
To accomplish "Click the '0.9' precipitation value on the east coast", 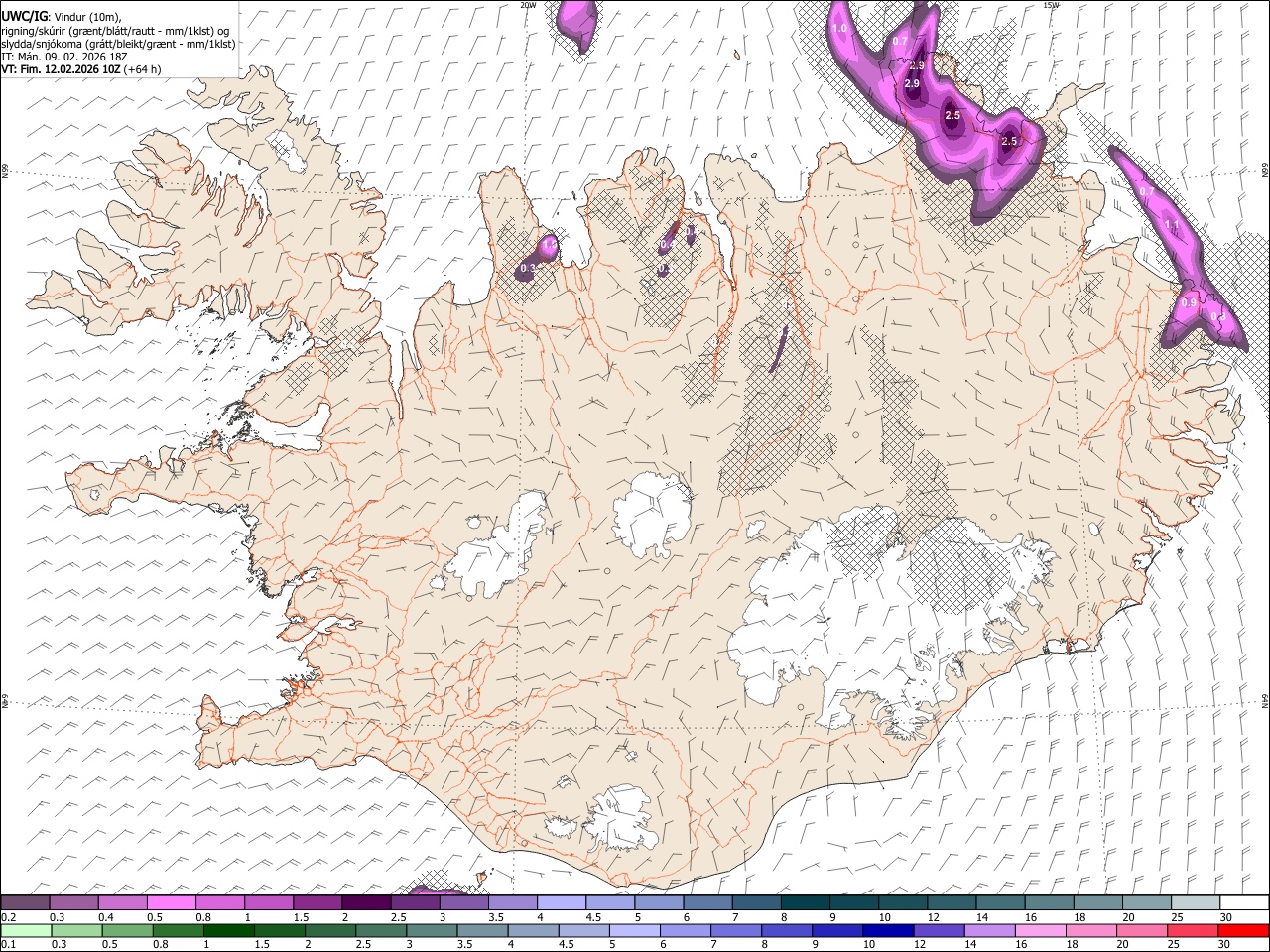I will point(1189,302).
